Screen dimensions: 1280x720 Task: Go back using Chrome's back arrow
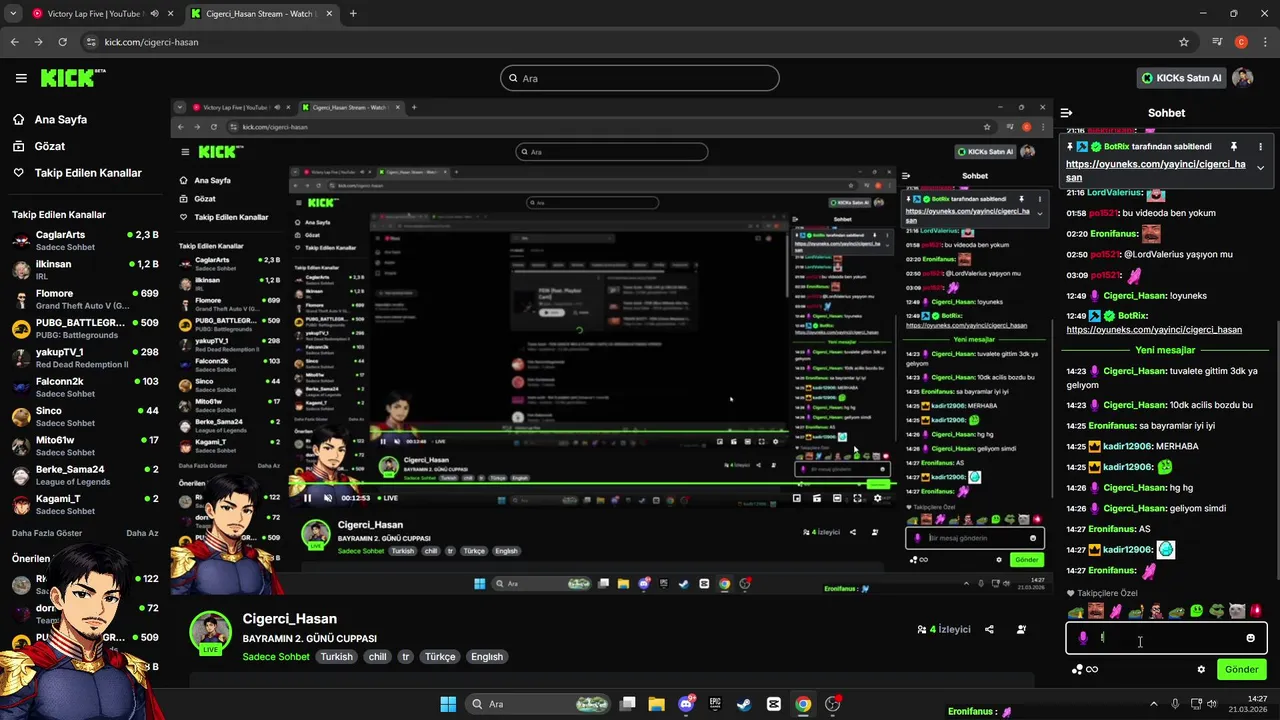[15, 42]
